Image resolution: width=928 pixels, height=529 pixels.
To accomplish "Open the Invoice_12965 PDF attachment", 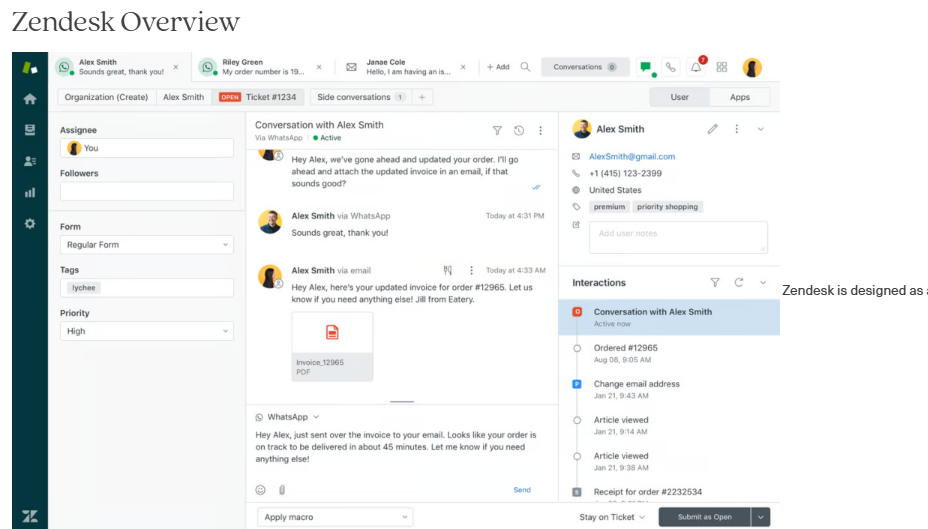I will 332,347.
